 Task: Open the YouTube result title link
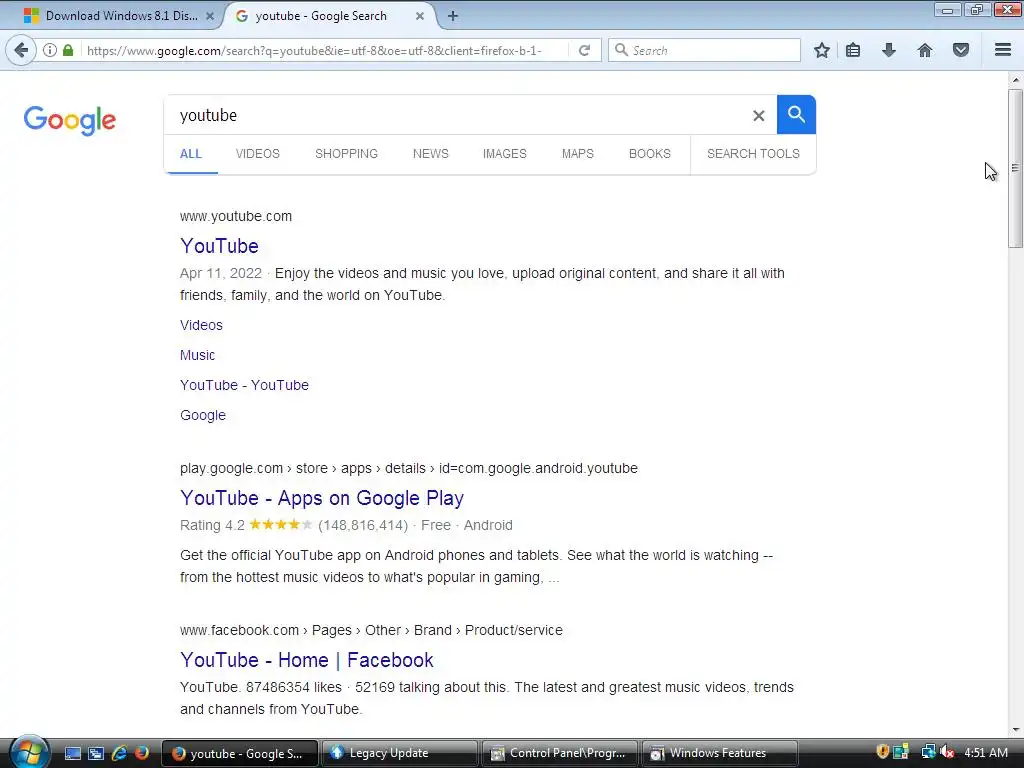pos(219,246)
